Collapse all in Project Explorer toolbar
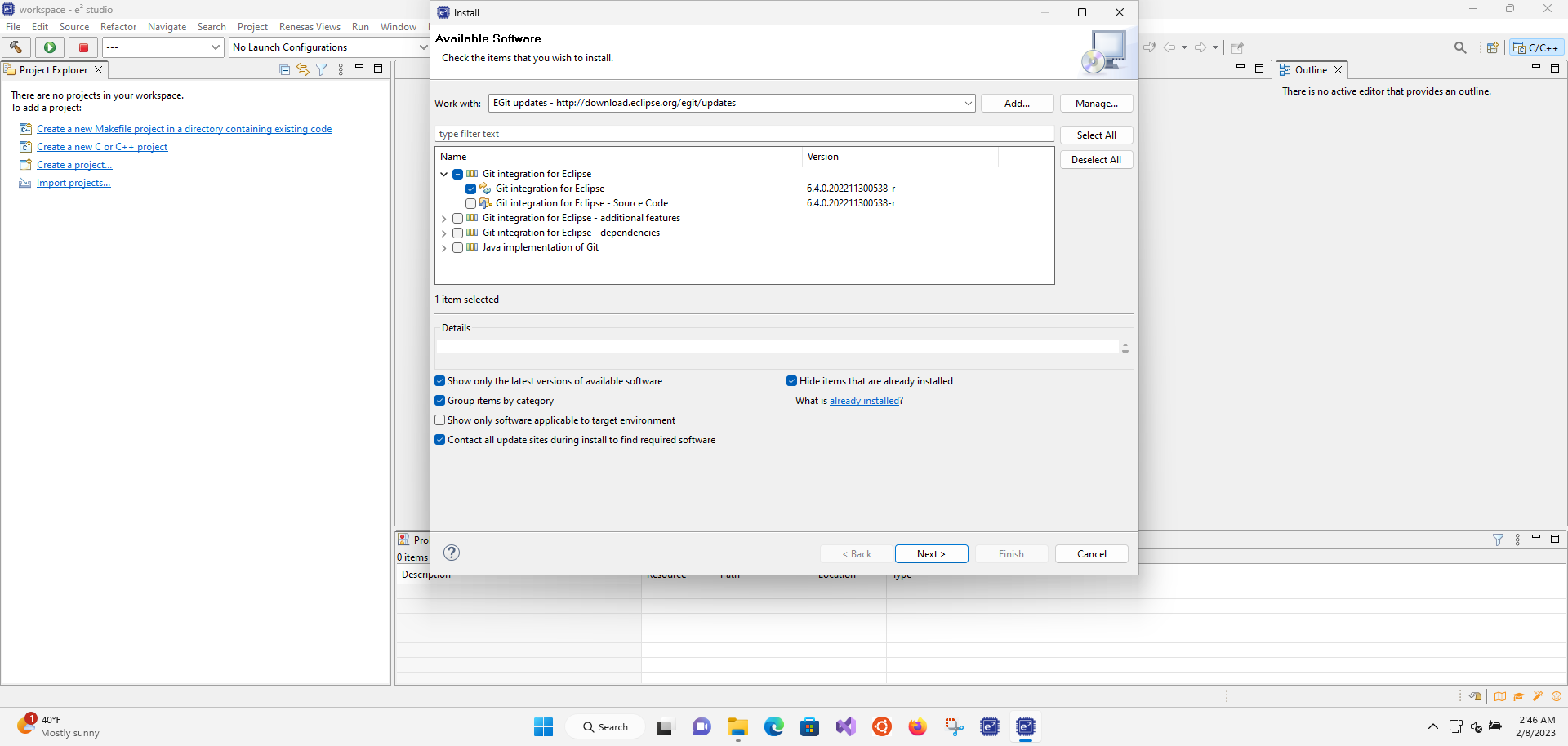 pyautogui.click(x=284, y=70)
